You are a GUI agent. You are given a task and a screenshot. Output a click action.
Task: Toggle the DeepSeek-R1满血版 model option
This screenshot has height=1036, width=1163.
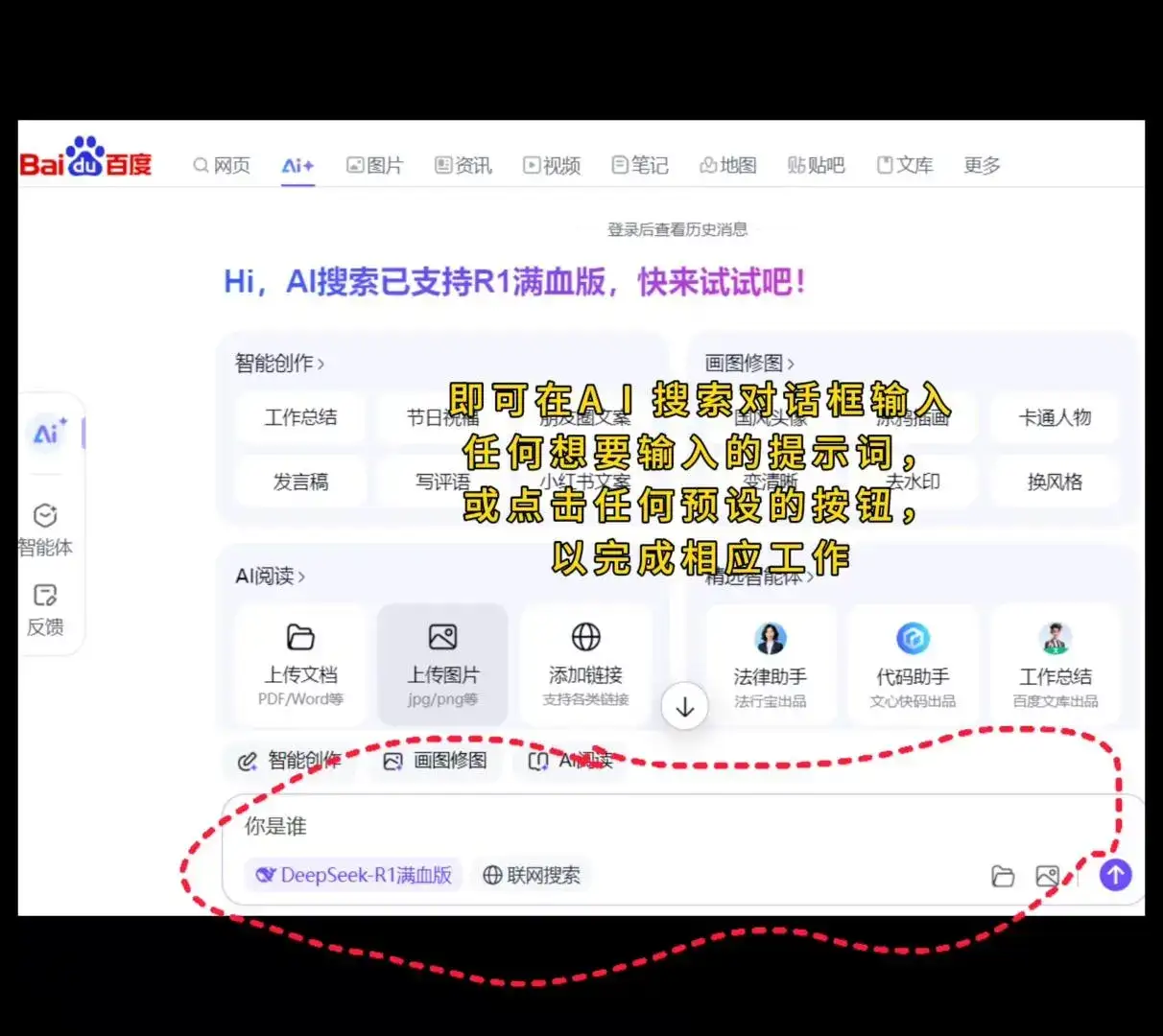(x=352, y=875)
